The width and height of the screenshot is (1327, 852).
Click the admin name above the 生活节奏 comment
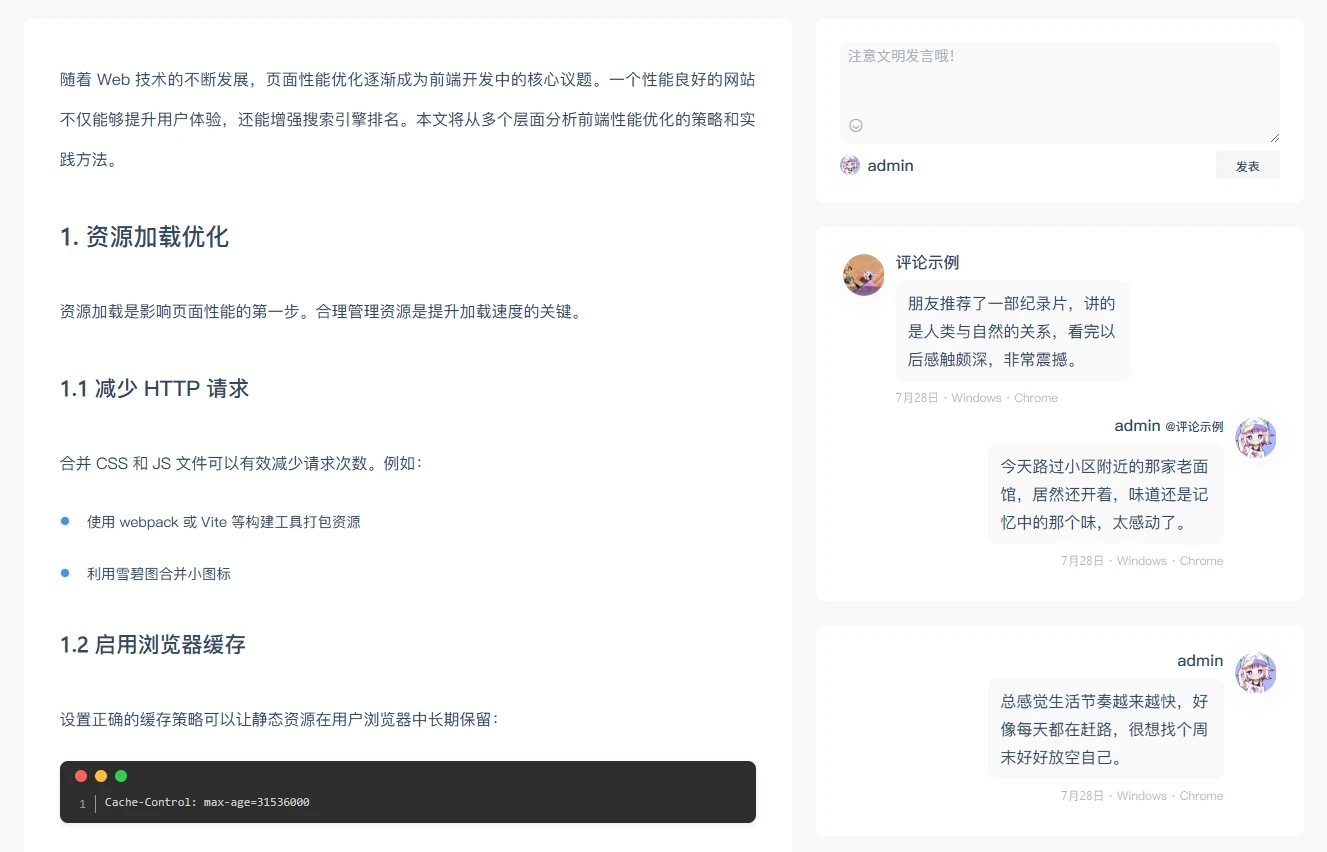[x=1200, y=661]
